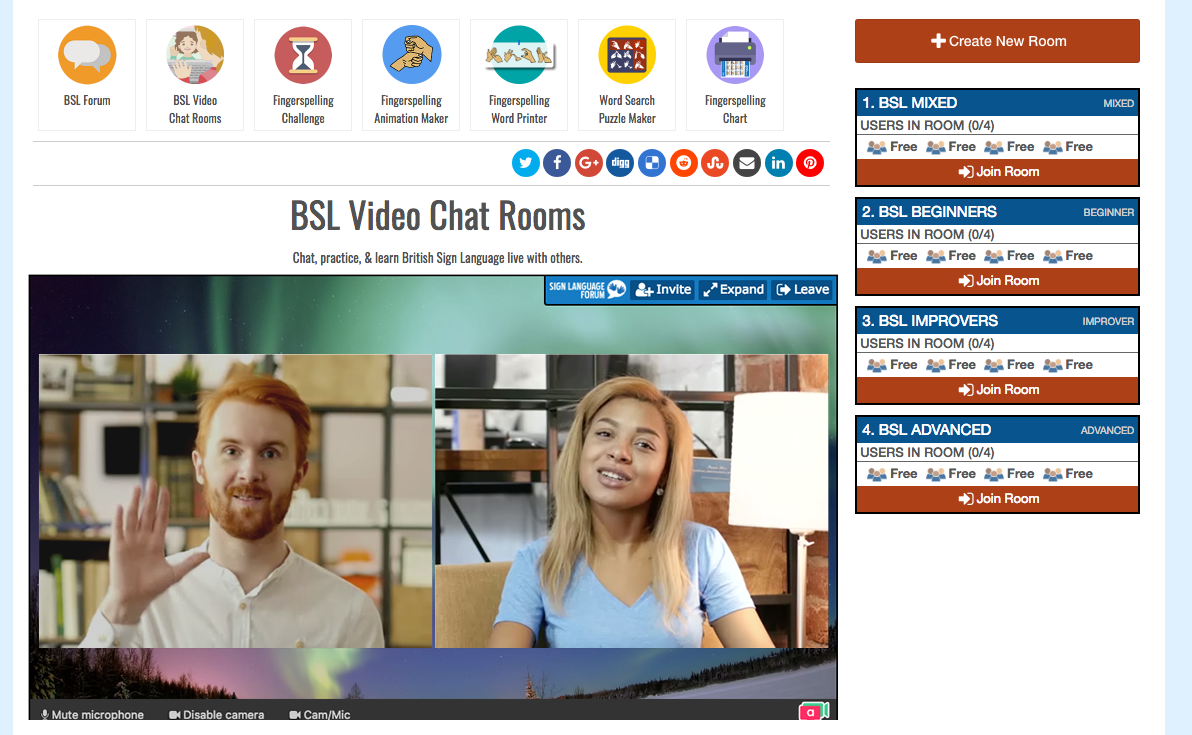The height and width of the screenshot is (735, 1192).
Task: Expand the video chat window
Action: click(733, 290)
